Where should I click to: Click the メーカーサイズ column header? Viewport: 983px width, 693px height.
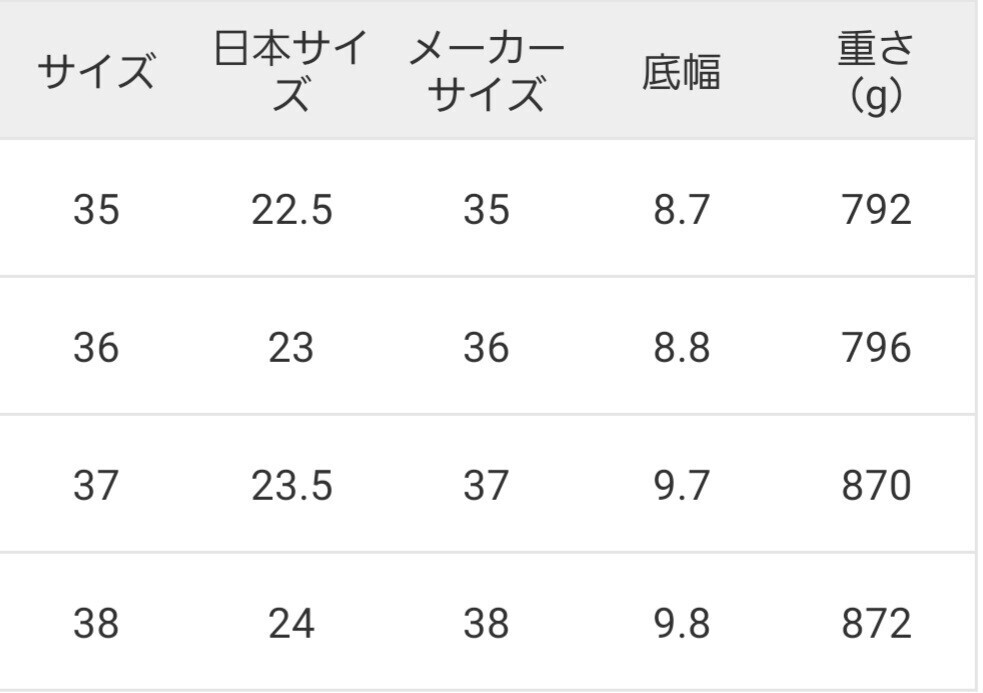(x=486, y=71)
